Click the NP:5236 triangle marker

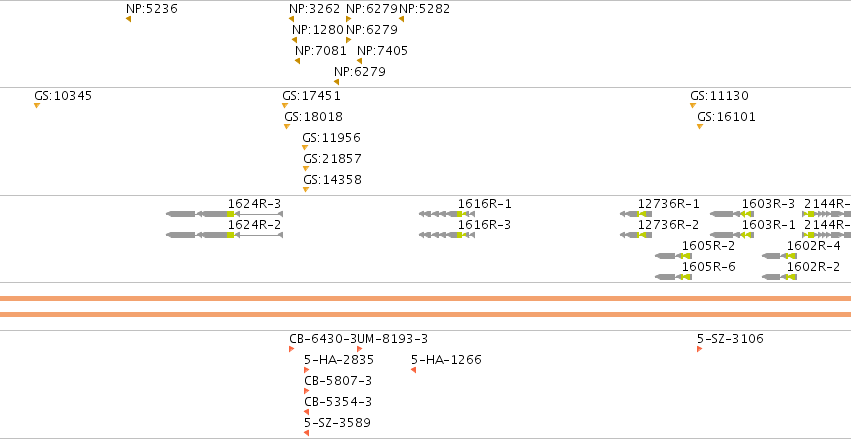click(129, 19)
